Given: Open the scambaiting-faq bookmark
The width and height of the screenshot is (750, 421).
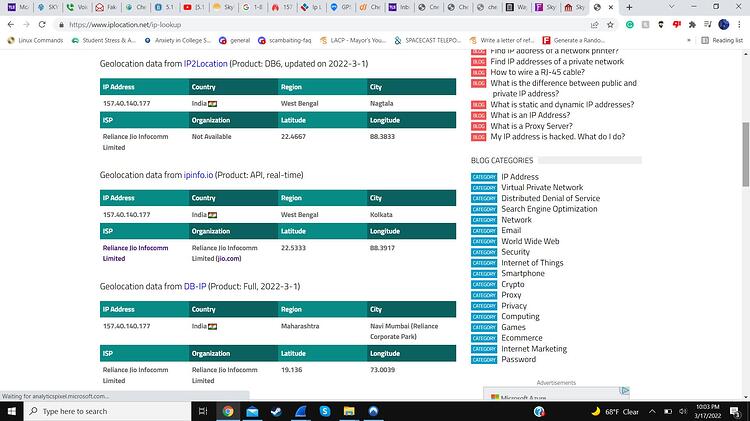Looking at the screenshot, I should point(284,40).
